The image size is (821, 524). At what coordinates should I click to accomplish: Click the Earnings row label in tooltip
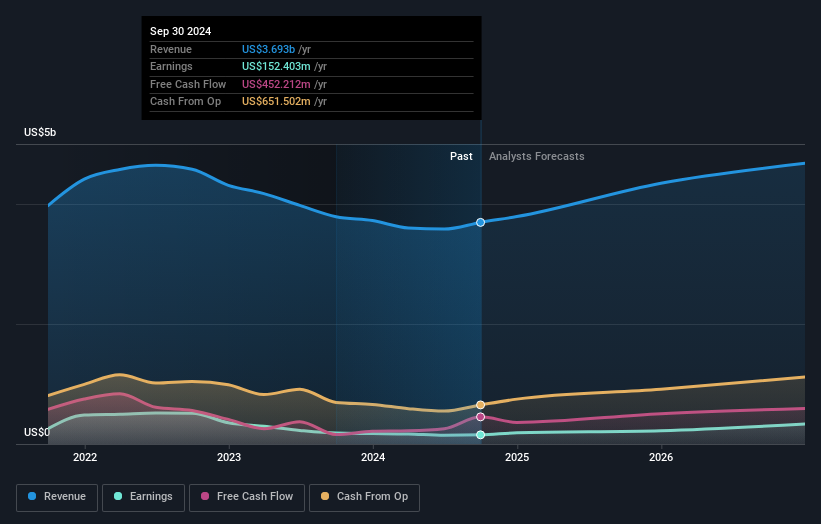[x=171, y=66]
